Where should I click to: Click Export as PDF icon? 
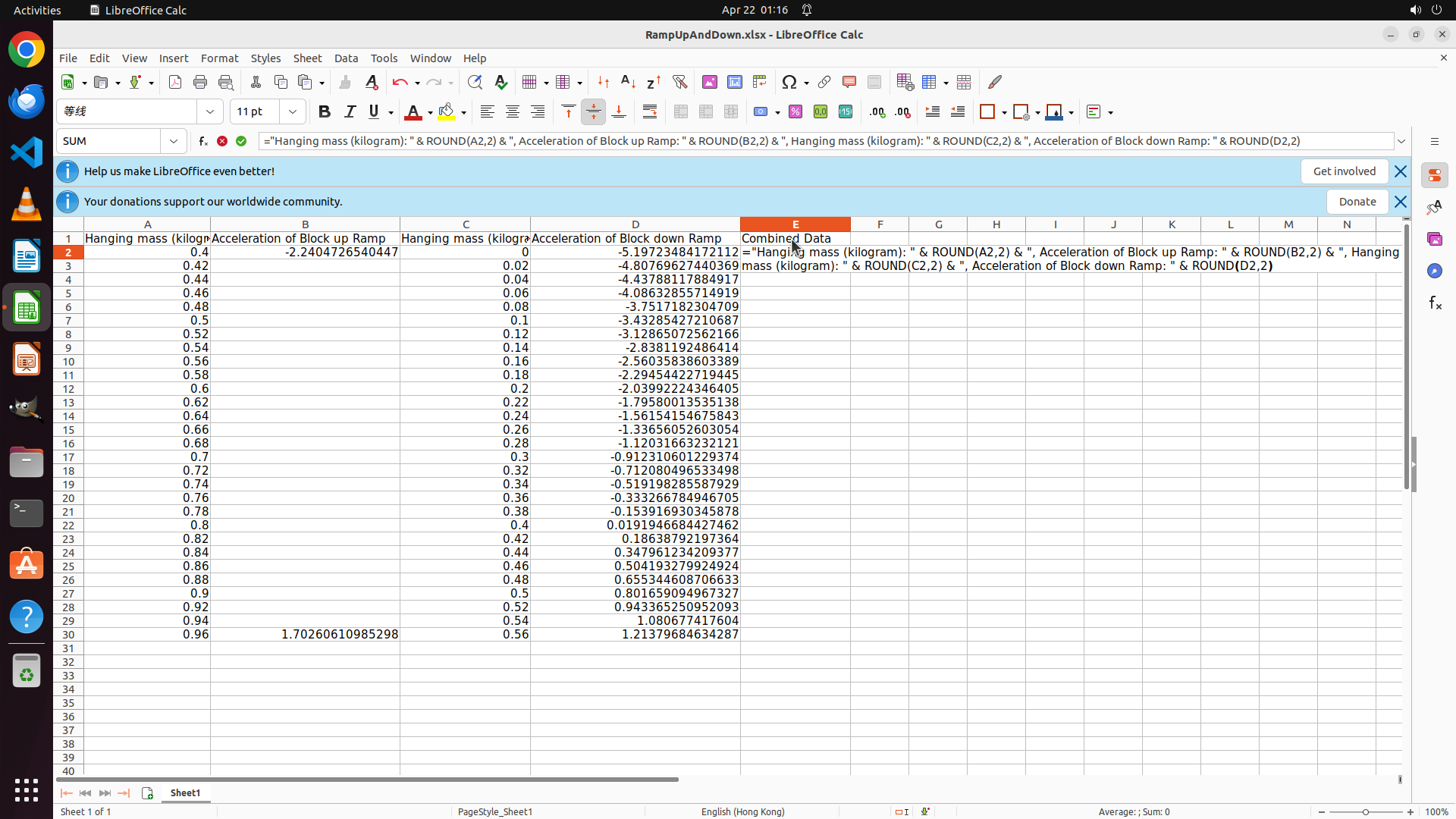(175, 82)
